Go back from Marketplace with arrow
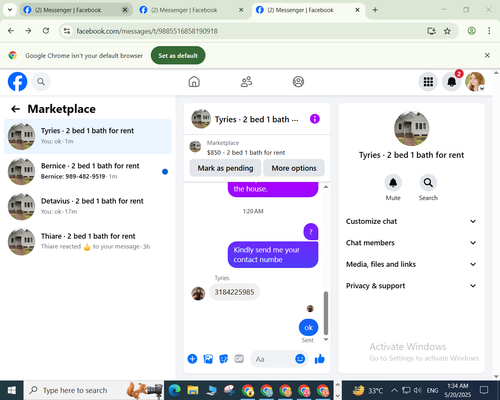Viewport: 500px width, 400px height. coord(15,109)
